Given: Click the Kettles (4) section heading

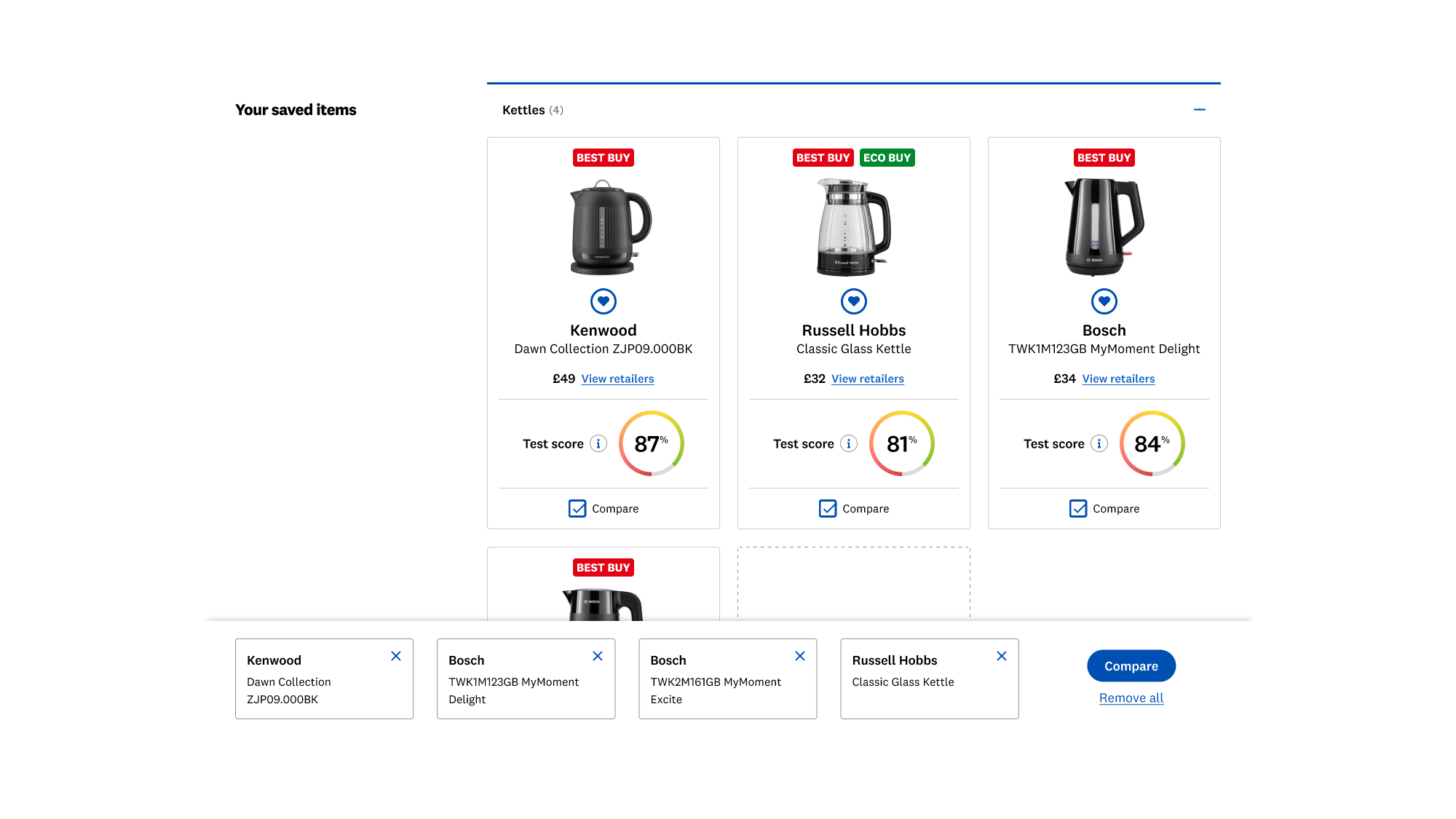Looking at the screenshot, I should [532, 110].
